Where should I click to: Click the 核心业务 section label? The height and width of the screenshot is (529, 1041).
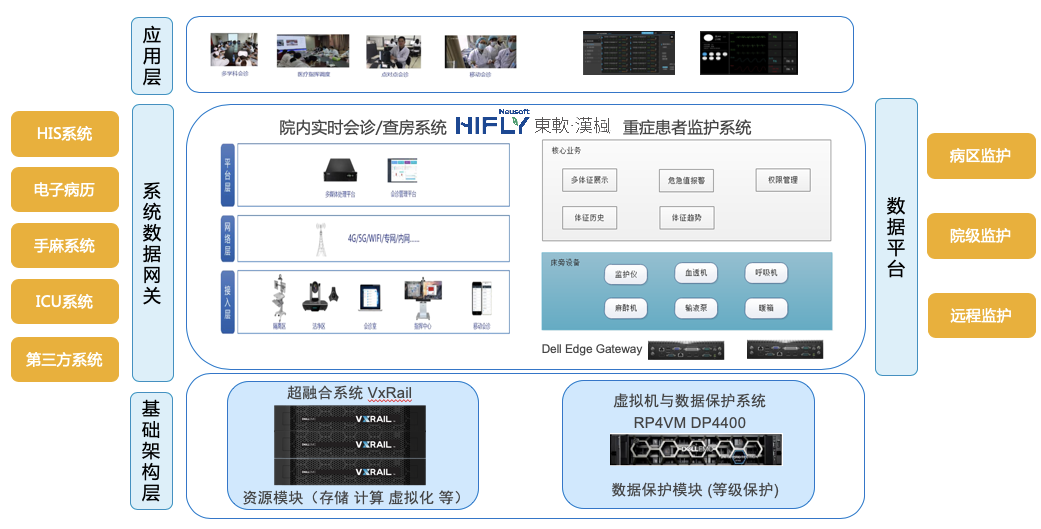tap(566, 151)
